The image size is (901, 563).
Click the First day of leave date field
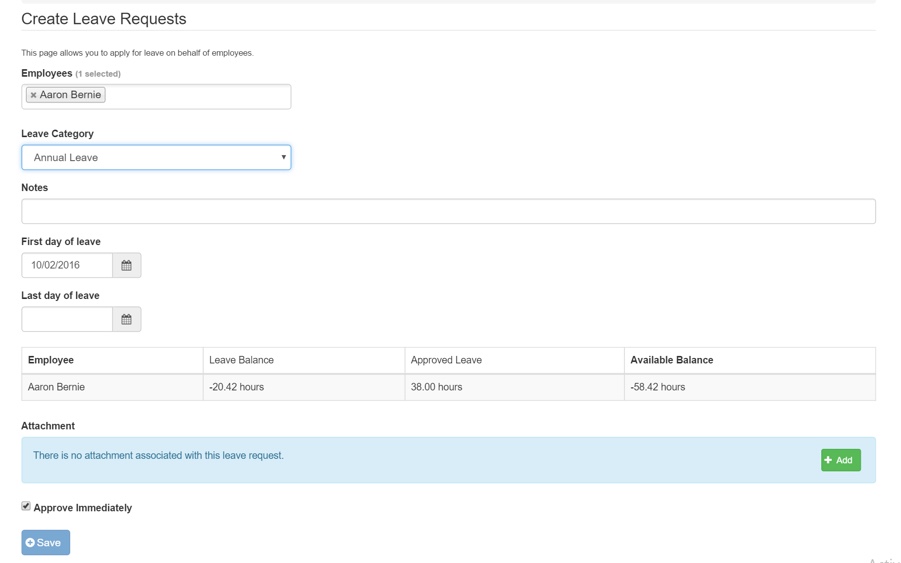[67, 265]
